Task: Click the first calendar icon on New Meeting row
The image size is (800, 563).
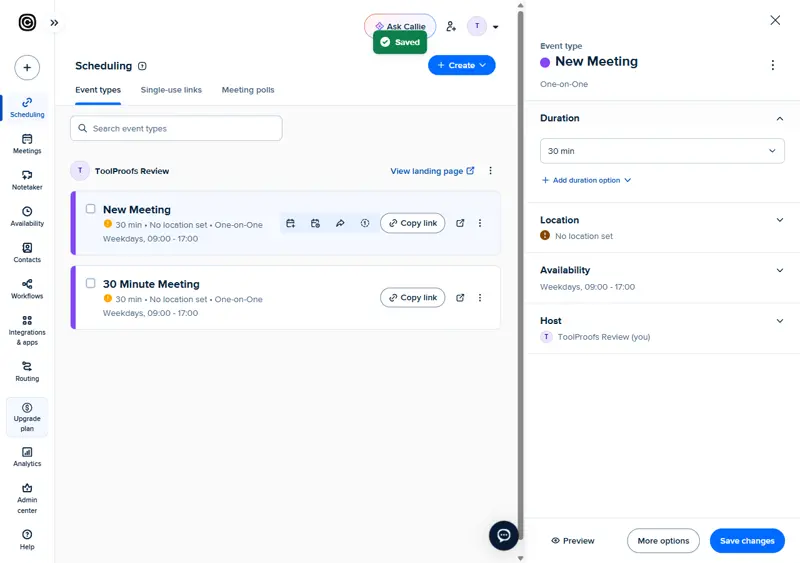Action: pyautogui.click(x=290, y=223)
